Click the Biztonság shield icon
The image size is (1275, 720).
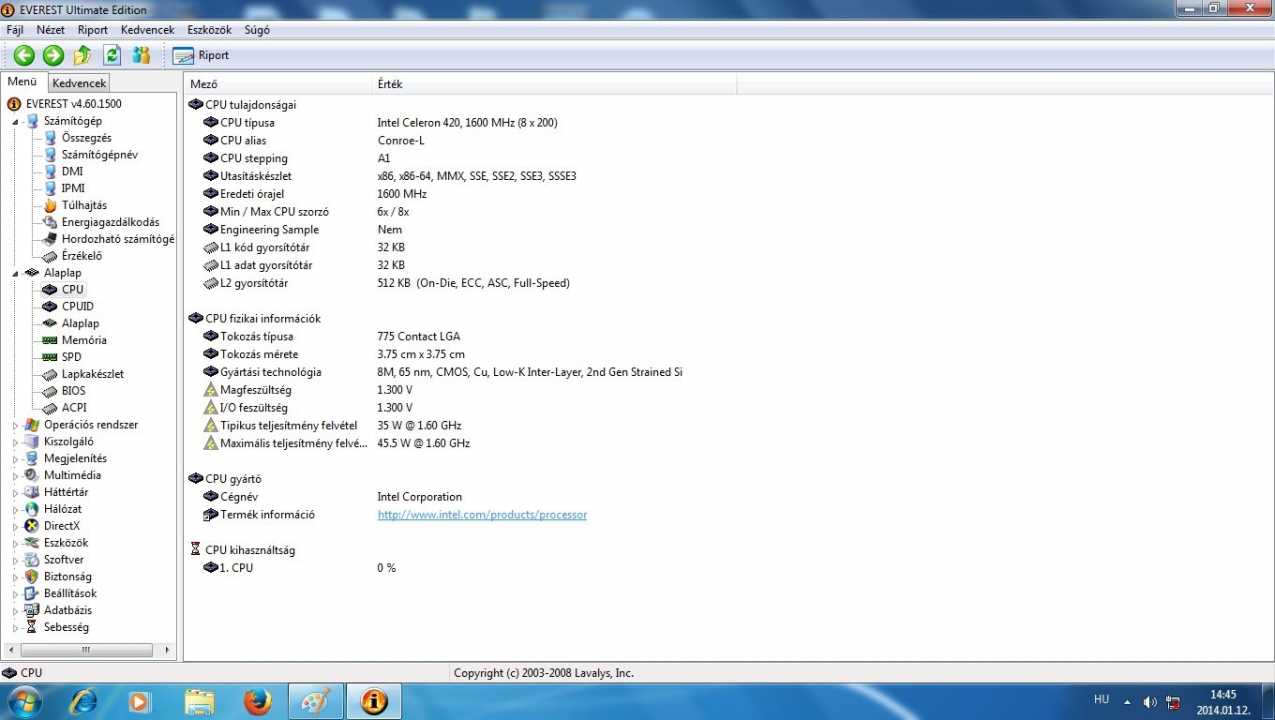point(32,577)
